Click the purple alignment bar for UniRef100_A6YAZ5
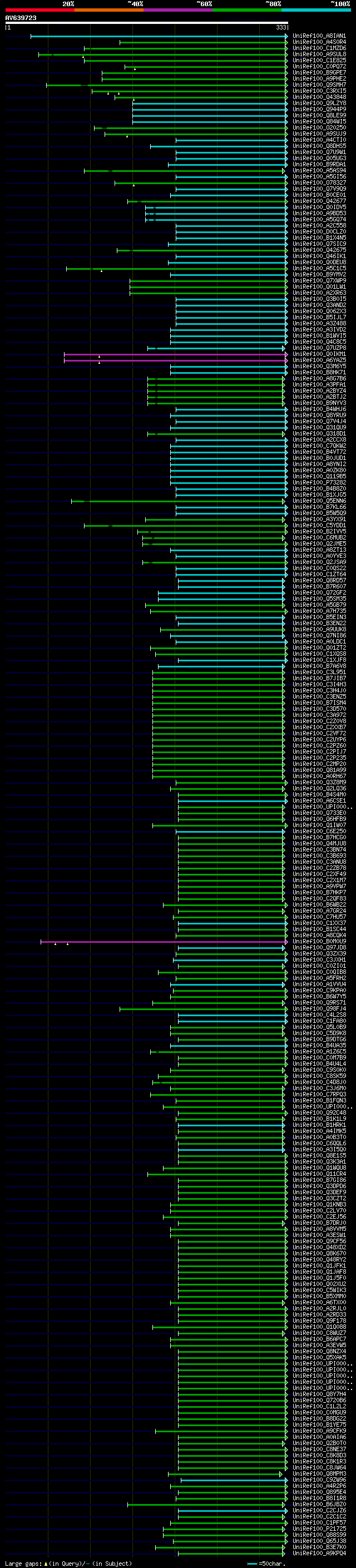The height and width of the screenshot is (1568, 356). 175,360
